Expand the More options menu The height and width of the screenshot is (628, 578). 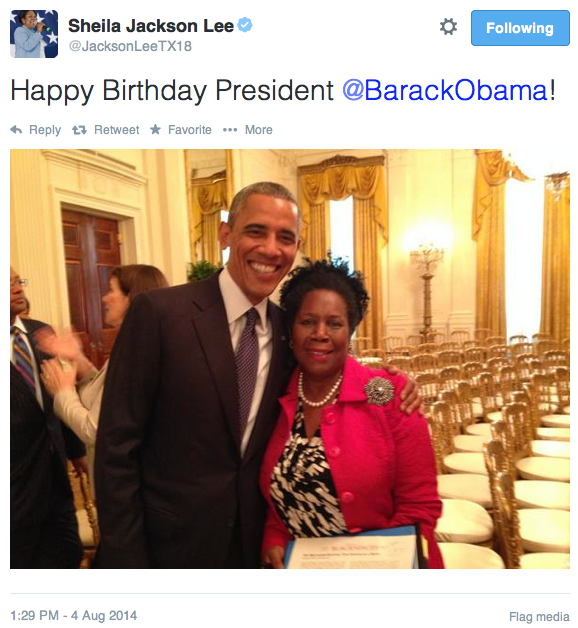259,130
